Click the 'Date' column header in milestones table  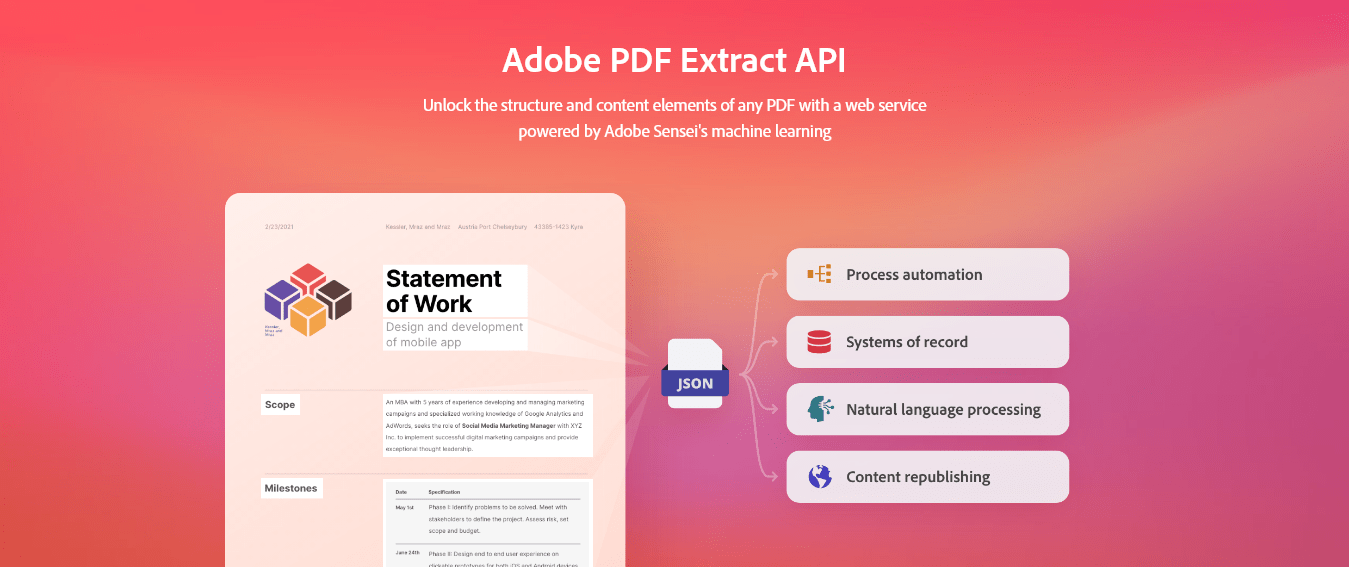401,492
